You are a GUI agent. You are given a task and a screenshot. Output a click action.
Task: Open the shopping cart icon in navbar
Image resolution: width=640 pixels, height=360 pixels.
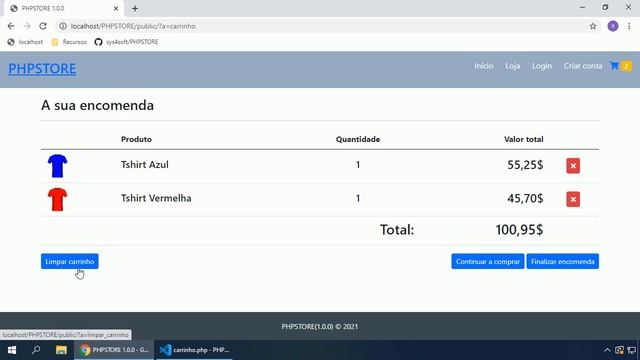[613, 66]
